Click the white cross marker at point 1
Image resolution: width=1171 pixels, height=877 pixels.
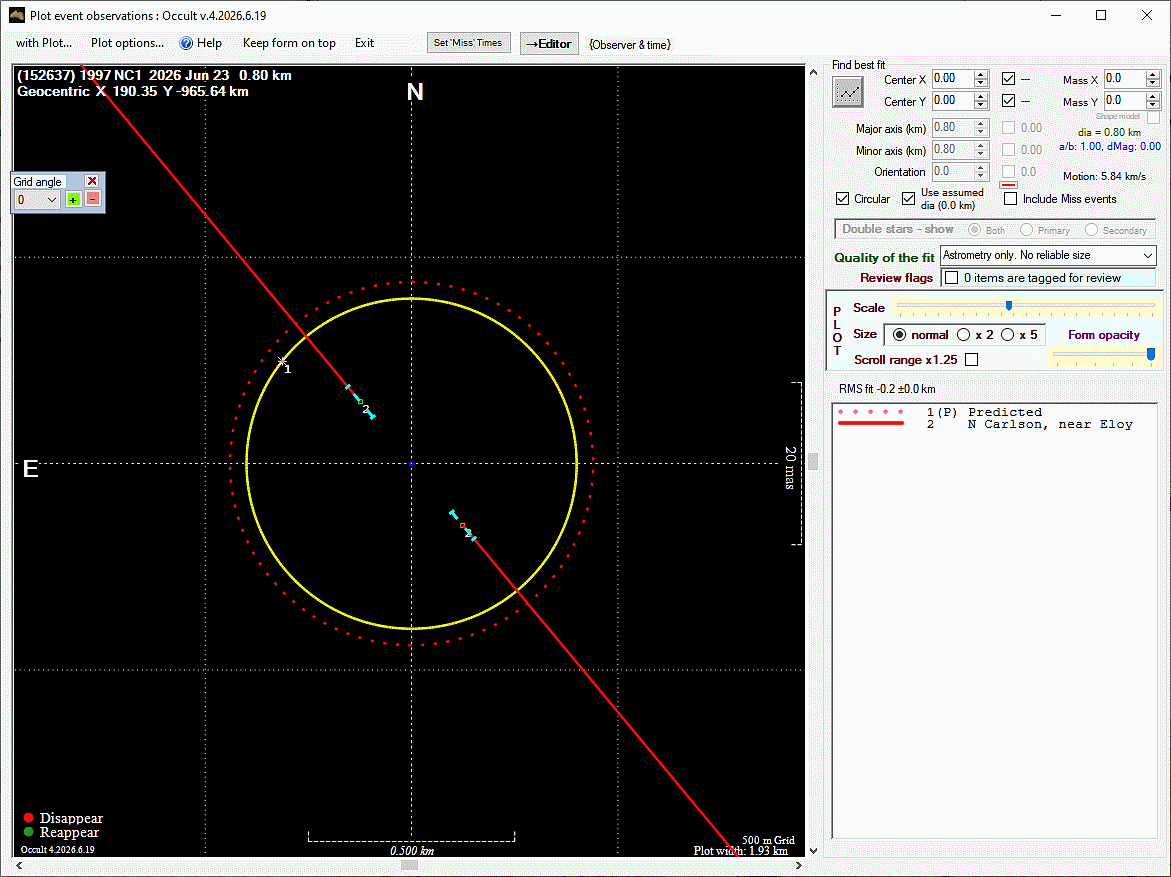(x=282, y=361)
